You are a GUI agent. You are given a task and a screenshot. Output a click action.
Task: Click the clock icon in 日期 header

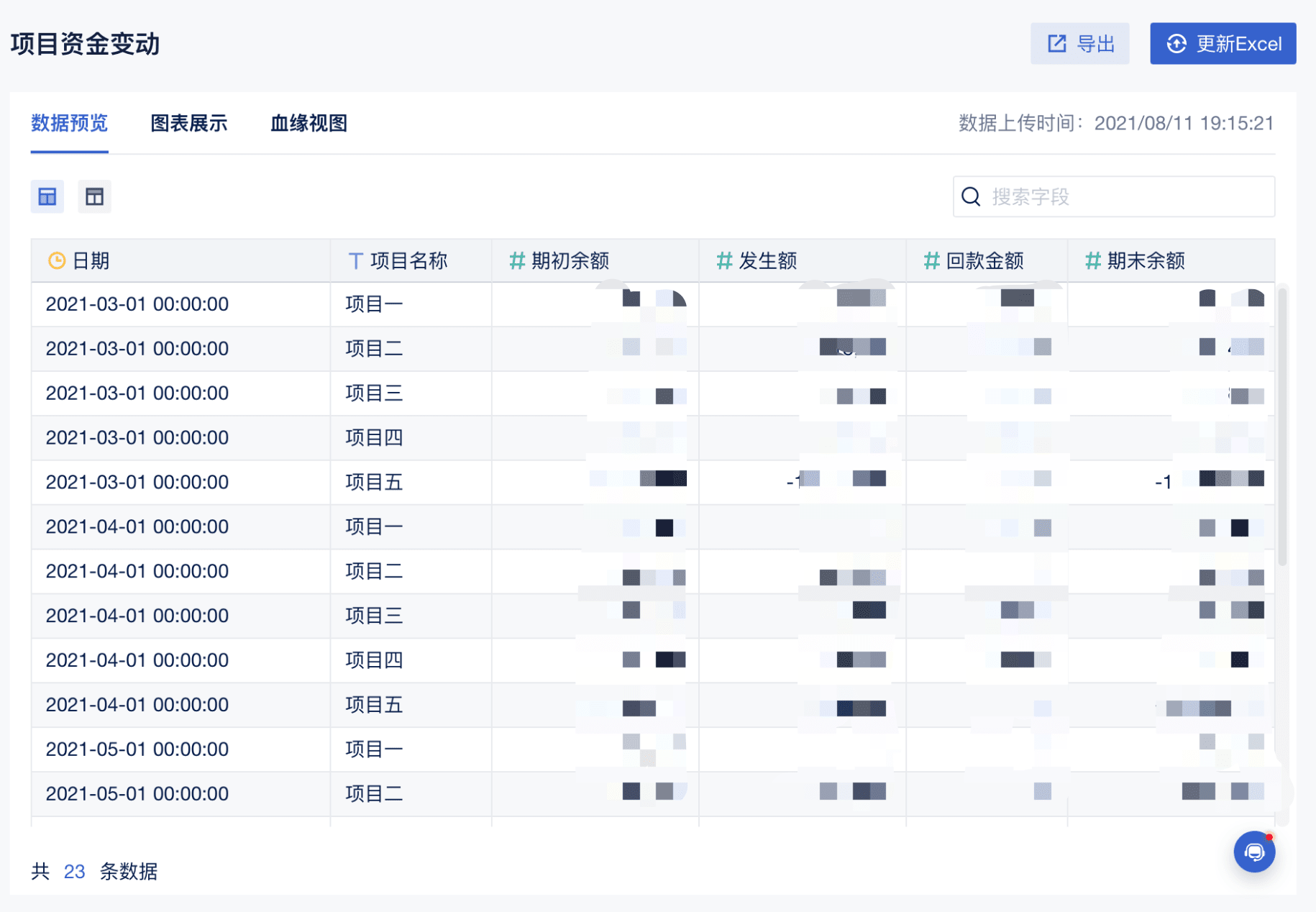pyautogui.click(x=57, y=260)
